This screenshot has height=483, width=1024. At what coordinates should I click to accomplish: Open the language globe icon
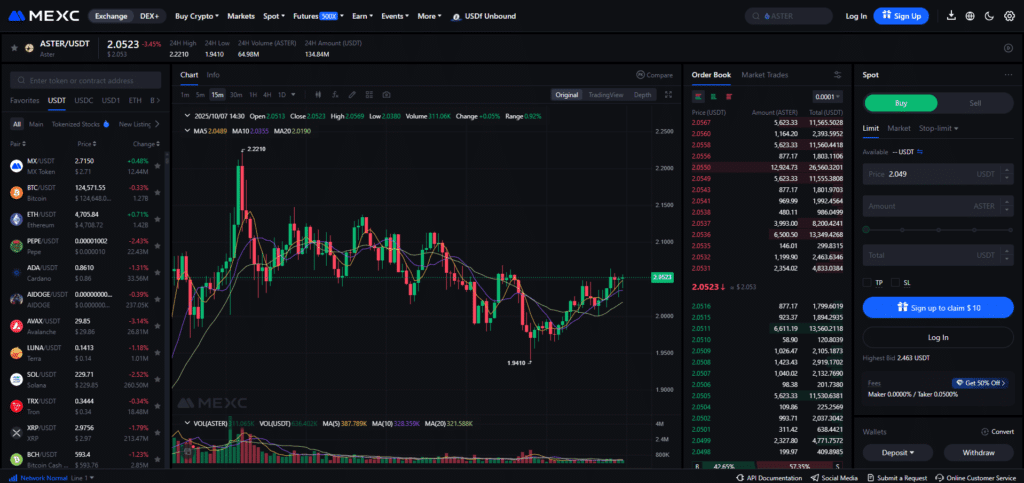coord(970,16)
